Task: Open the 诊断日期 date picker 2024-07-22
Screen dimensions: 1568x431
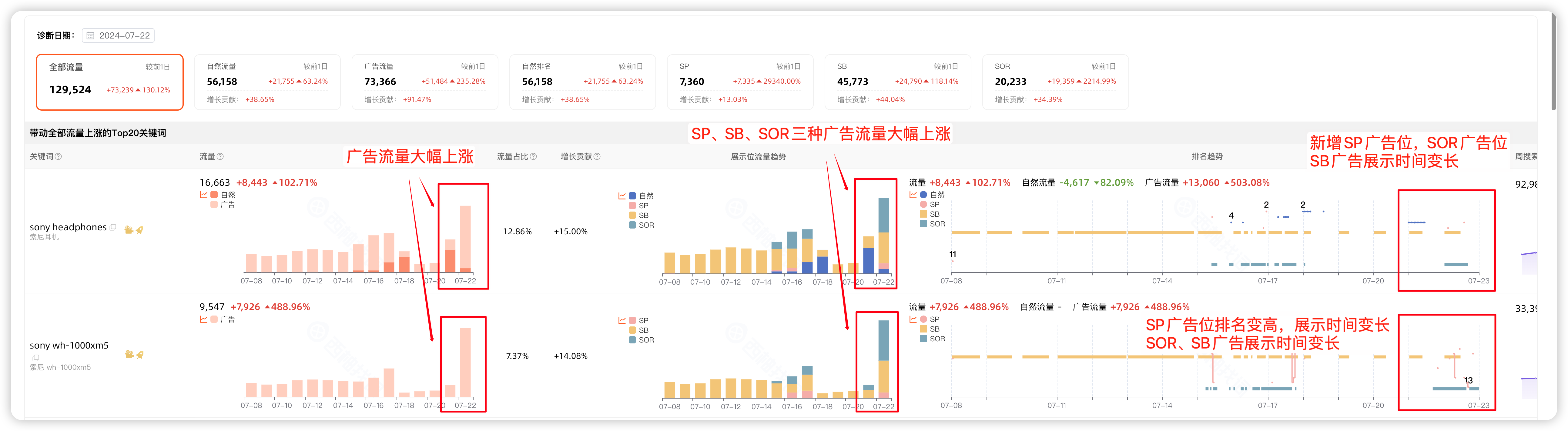Action: [118, 36]
